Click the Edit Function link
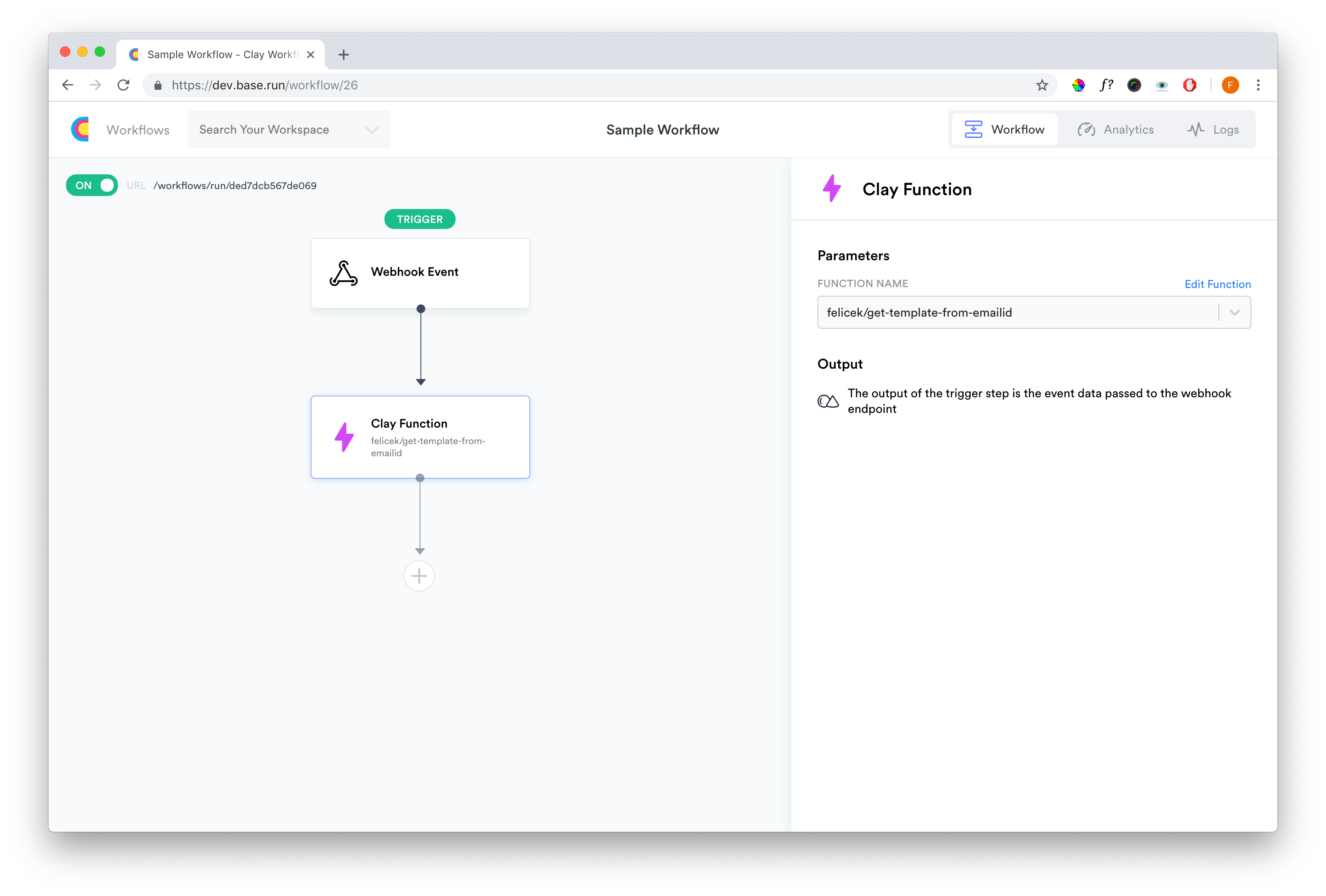This screenshot has height=896, width=1326. point(1217,284)
